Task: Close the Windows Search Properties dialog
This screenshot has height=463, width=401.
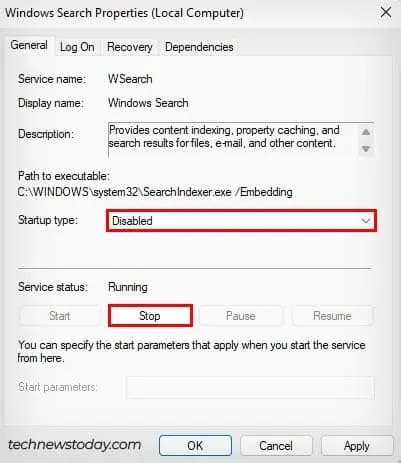Action: [x=386, y=12]
